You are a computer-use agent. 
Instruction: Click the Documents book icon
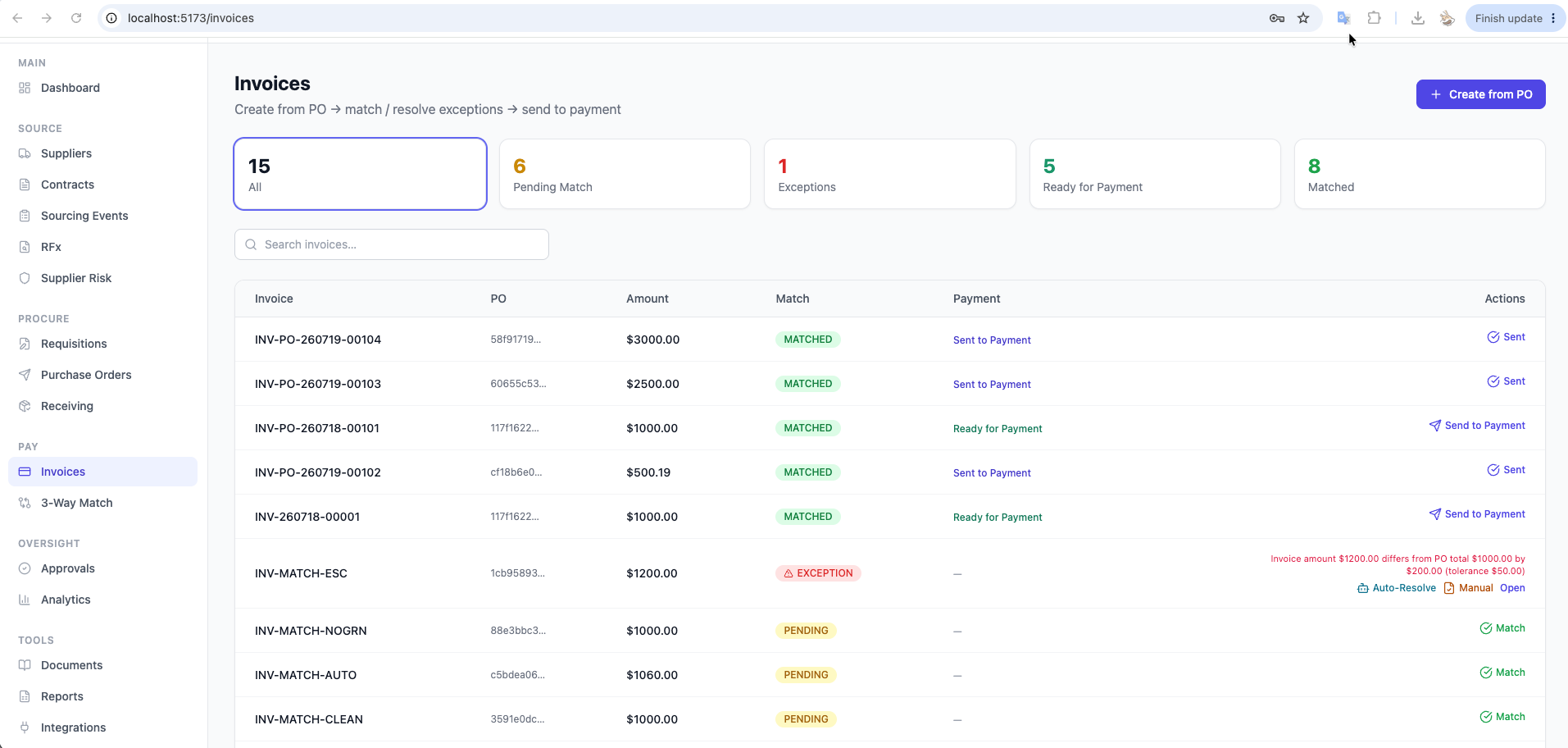click(x=25, y=665)
